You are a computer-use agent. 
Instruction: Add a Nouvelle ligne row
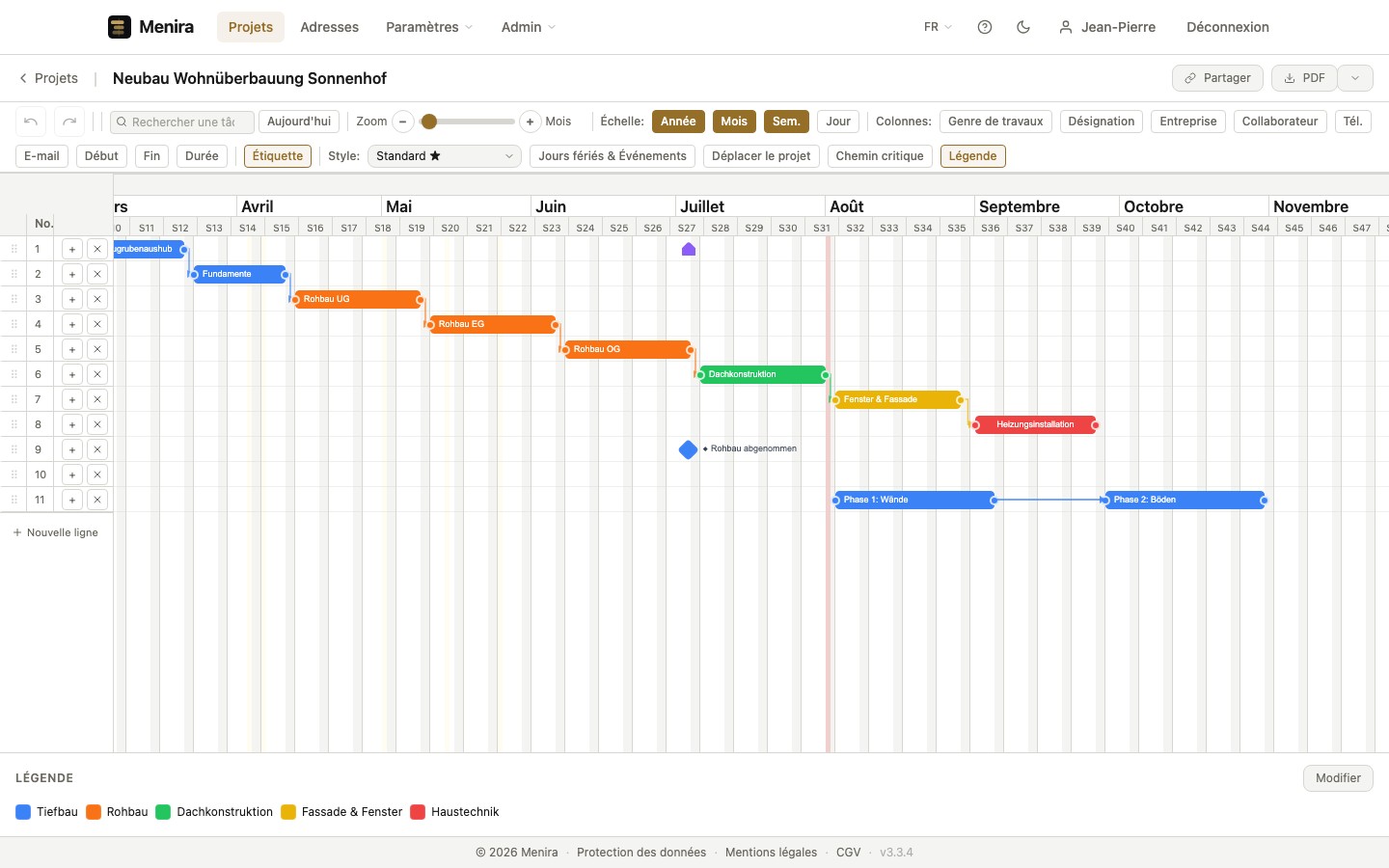click(56, 532)
